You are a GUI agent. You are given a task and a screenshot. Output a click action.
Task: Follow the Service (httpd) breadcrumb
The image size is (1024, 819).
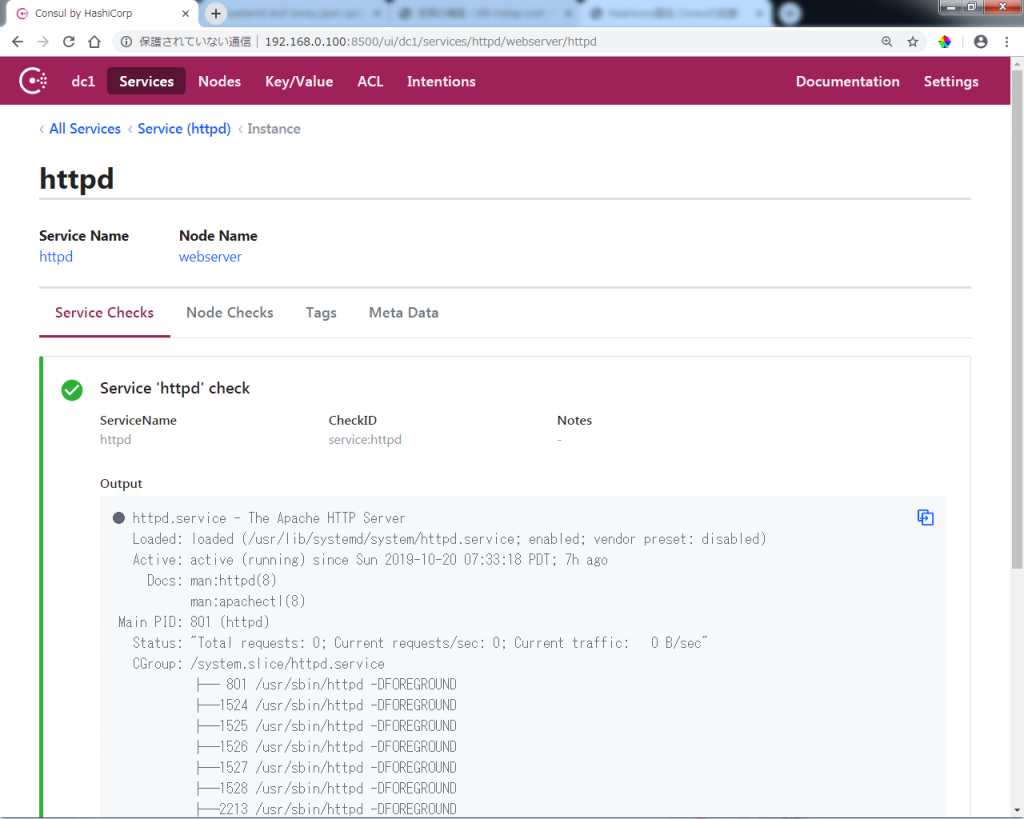tap(184, 129)
